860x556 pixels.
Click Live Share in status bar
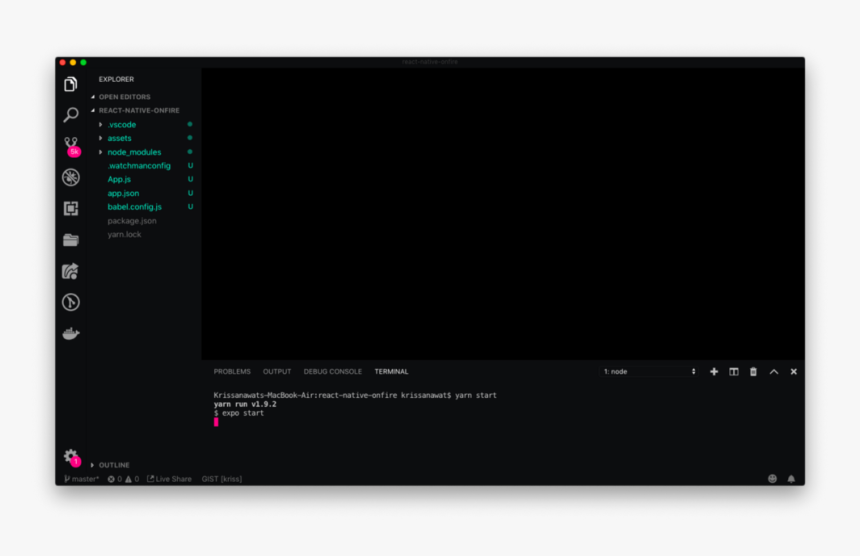point(169,479)
